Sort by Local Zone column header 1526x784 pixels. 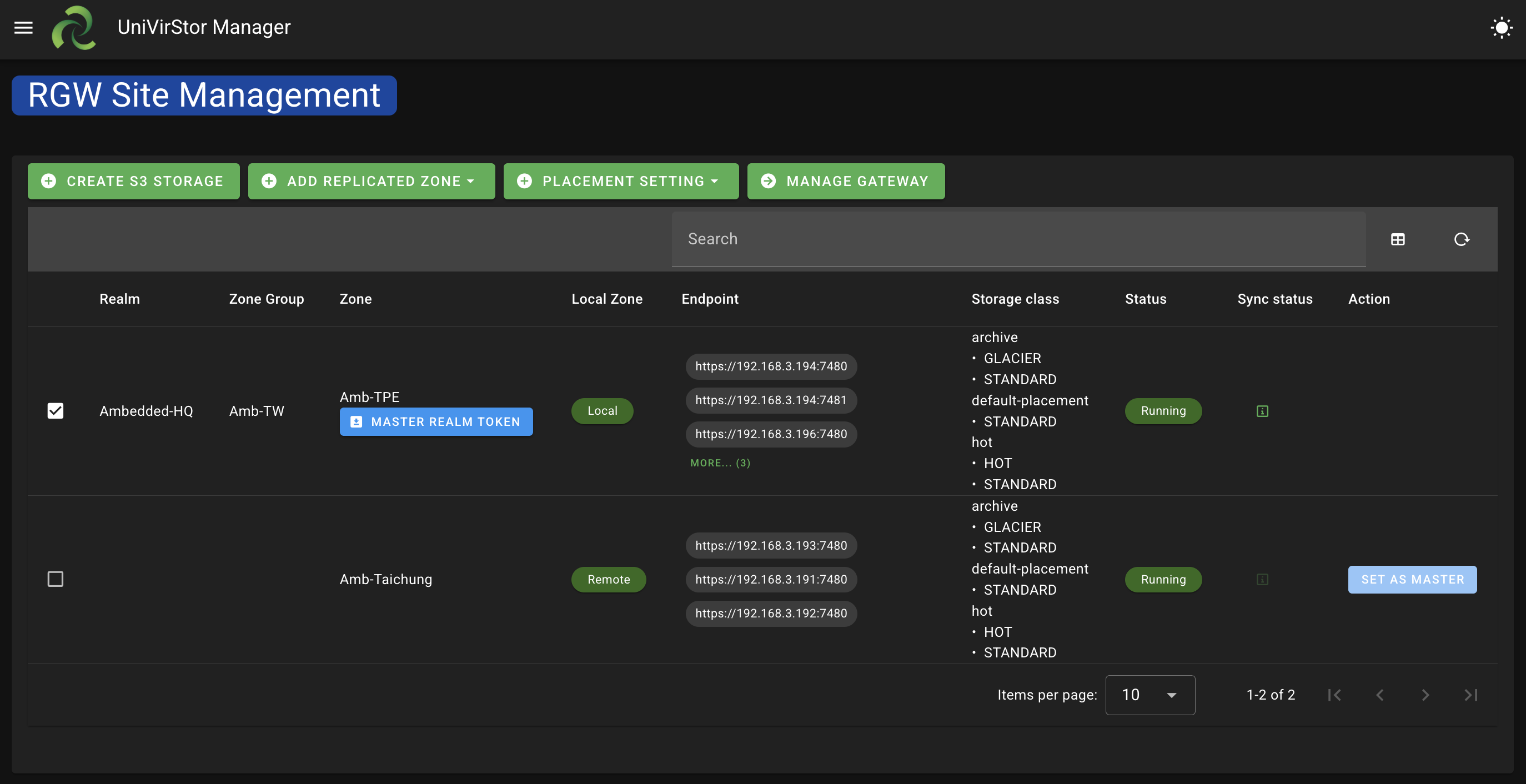click(x=606, y=299)
